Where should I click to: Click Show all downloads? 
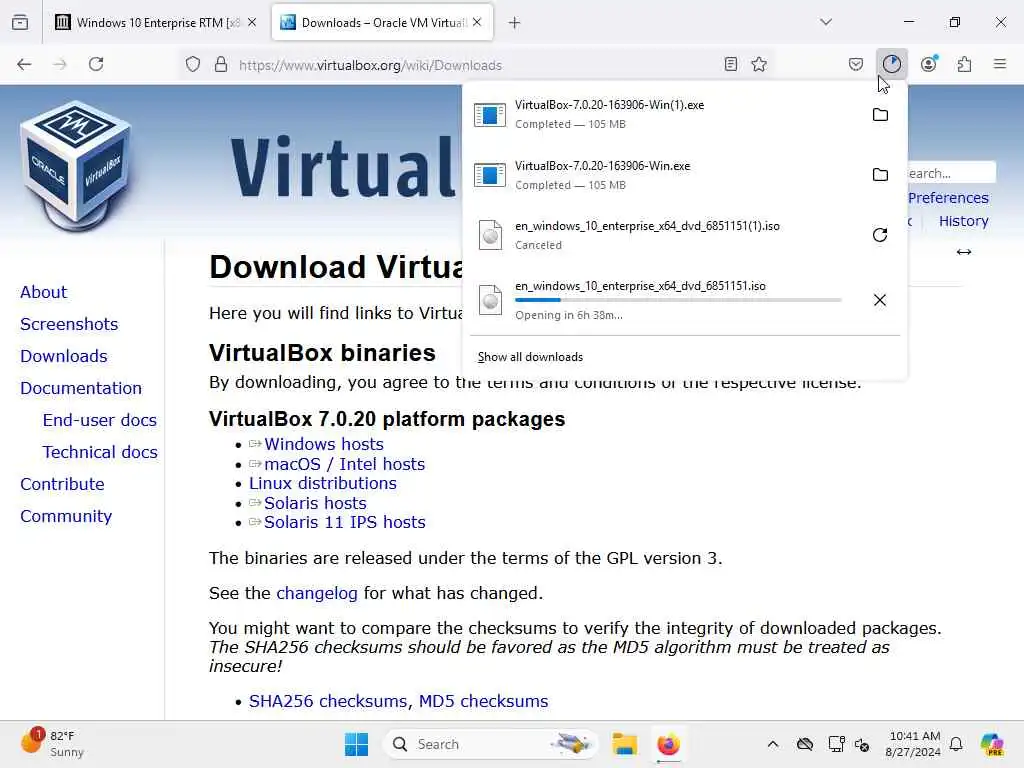click(x=530, y=357)
